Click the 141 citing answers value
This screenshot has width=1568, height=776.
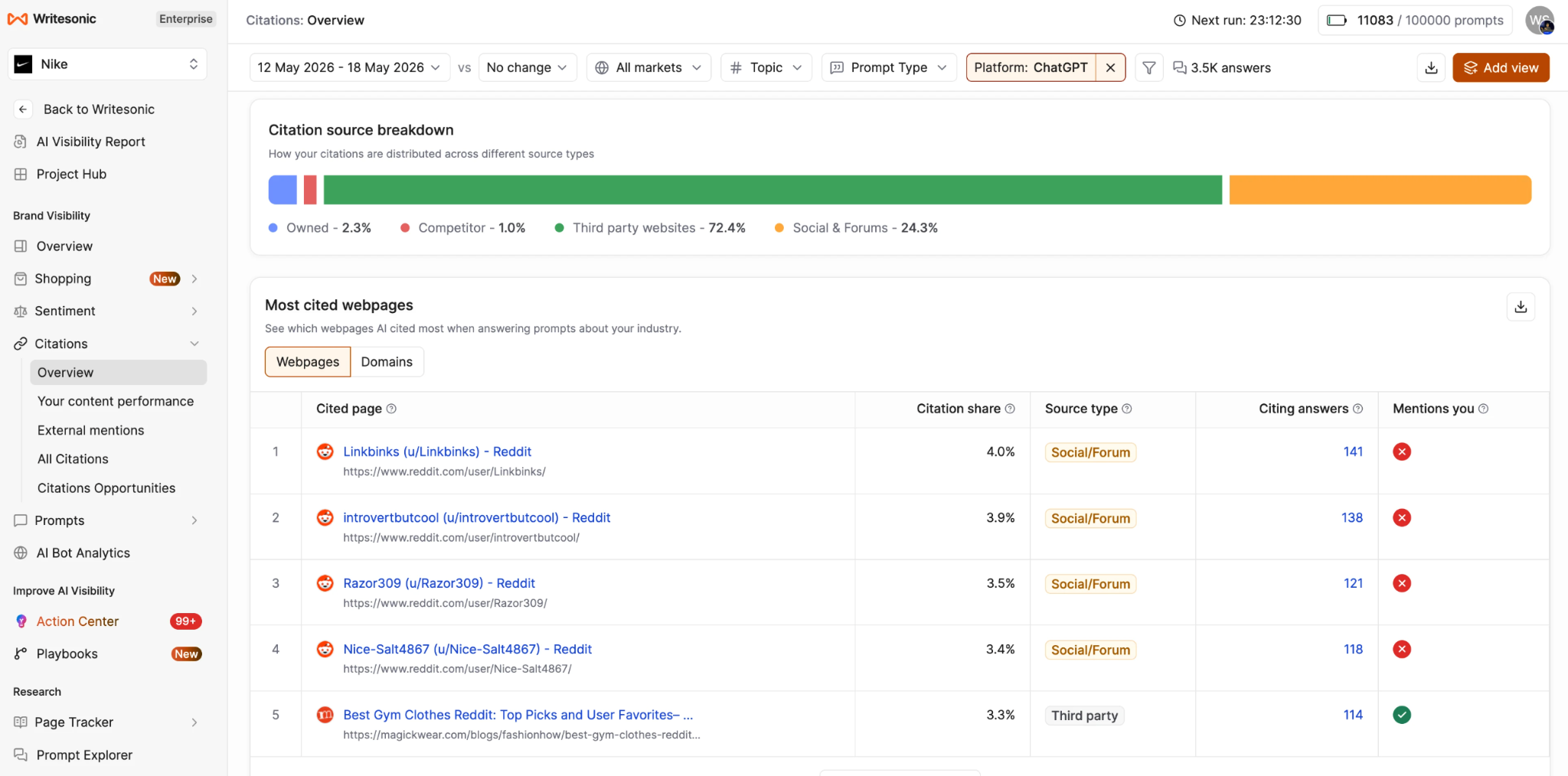pyautogui.click(x=1353, y=452)
